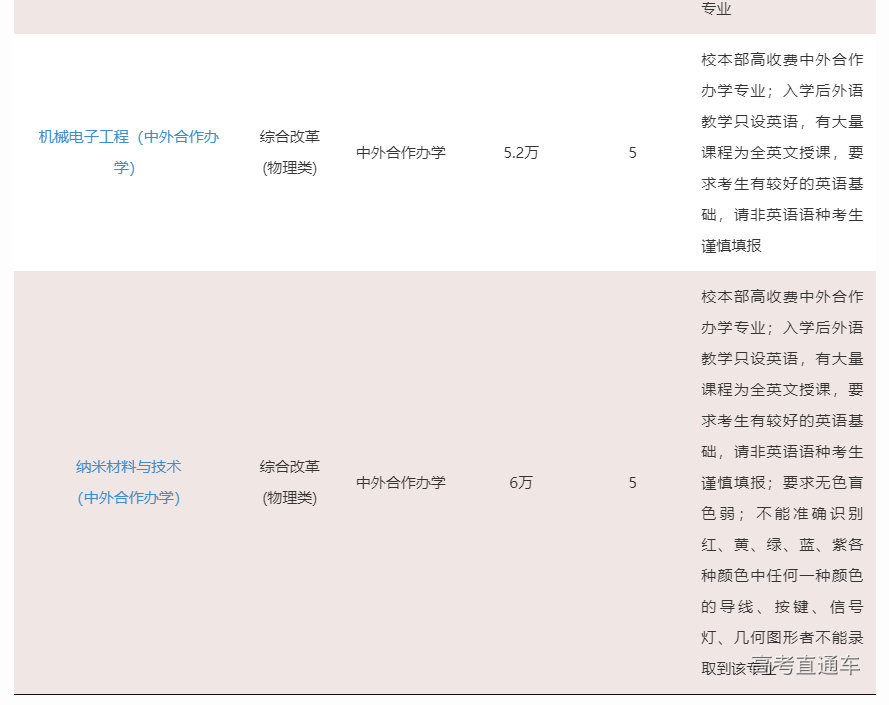Click the 高考直通车 watermark
Viewport: 889px width, 705px height.
click(x=806, y=666)
